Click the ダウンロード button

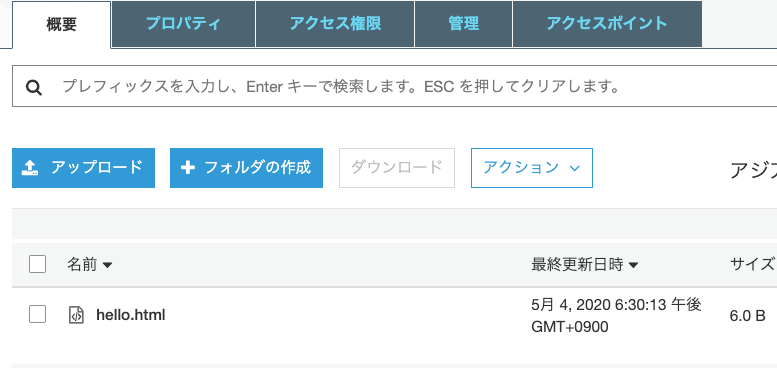tap(396, 168)
